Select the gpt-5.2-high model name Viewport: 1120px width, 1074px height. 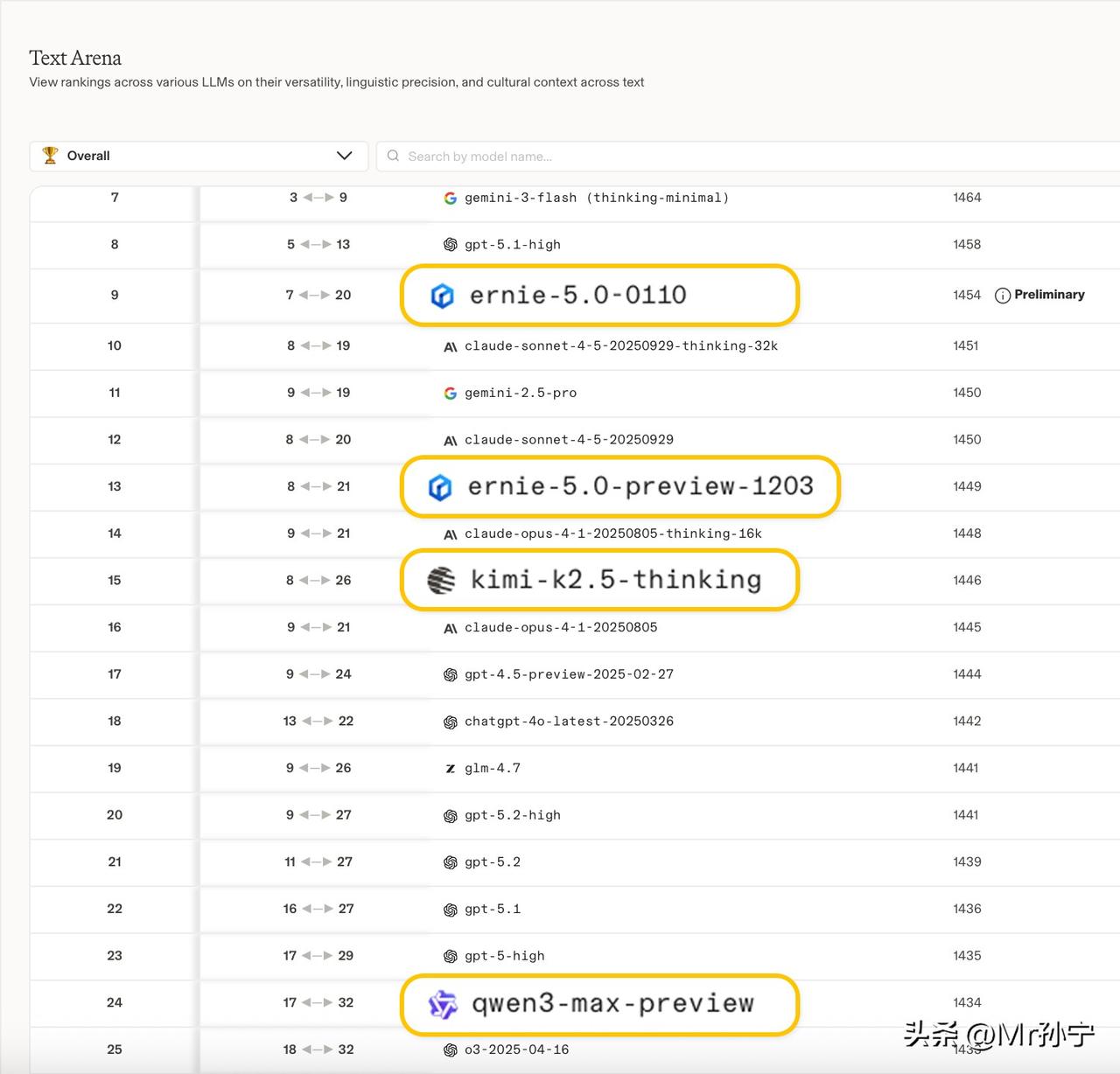tap(513, 815)
